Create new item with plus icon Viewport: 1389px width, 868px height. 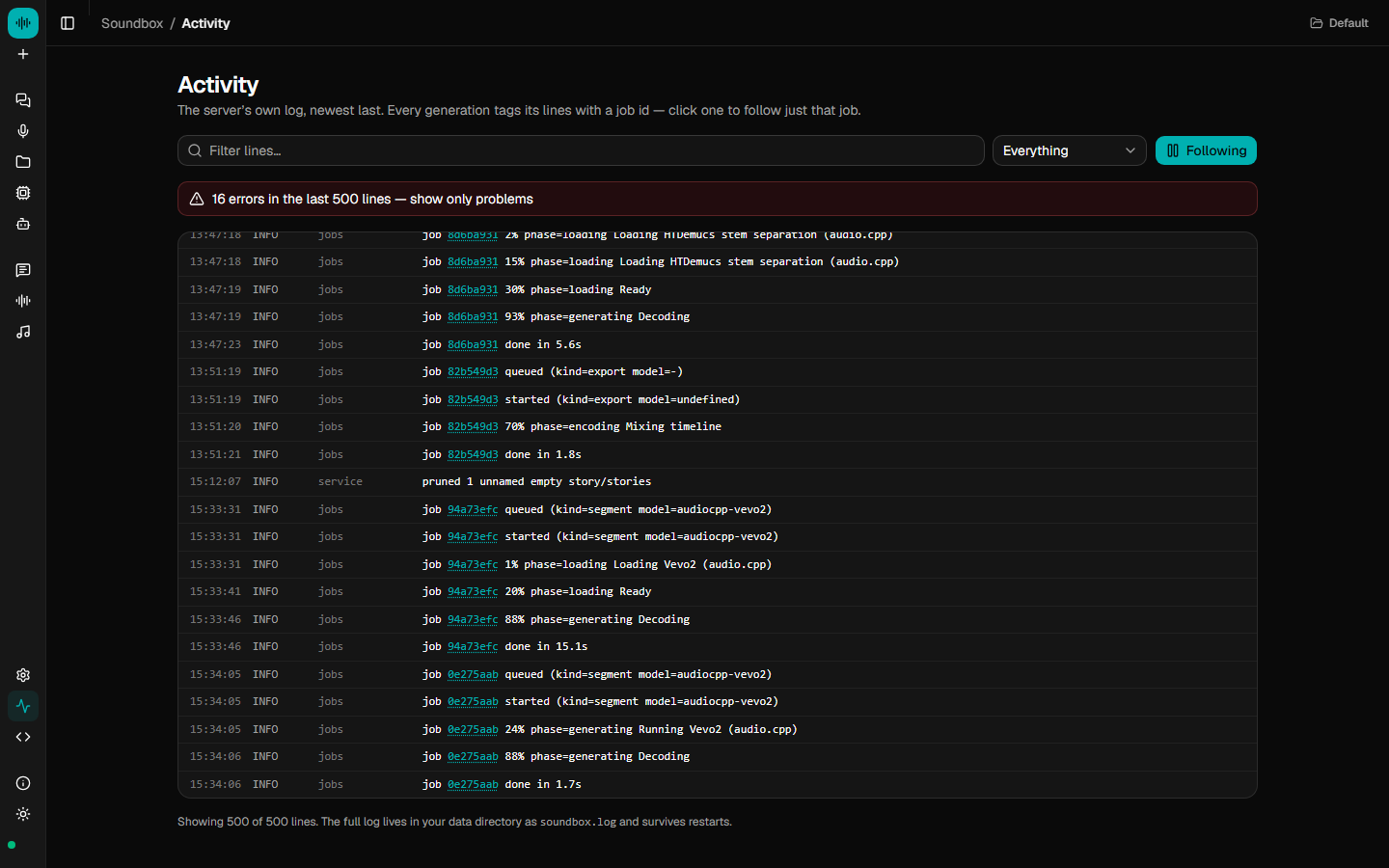(x=23, y=54)
